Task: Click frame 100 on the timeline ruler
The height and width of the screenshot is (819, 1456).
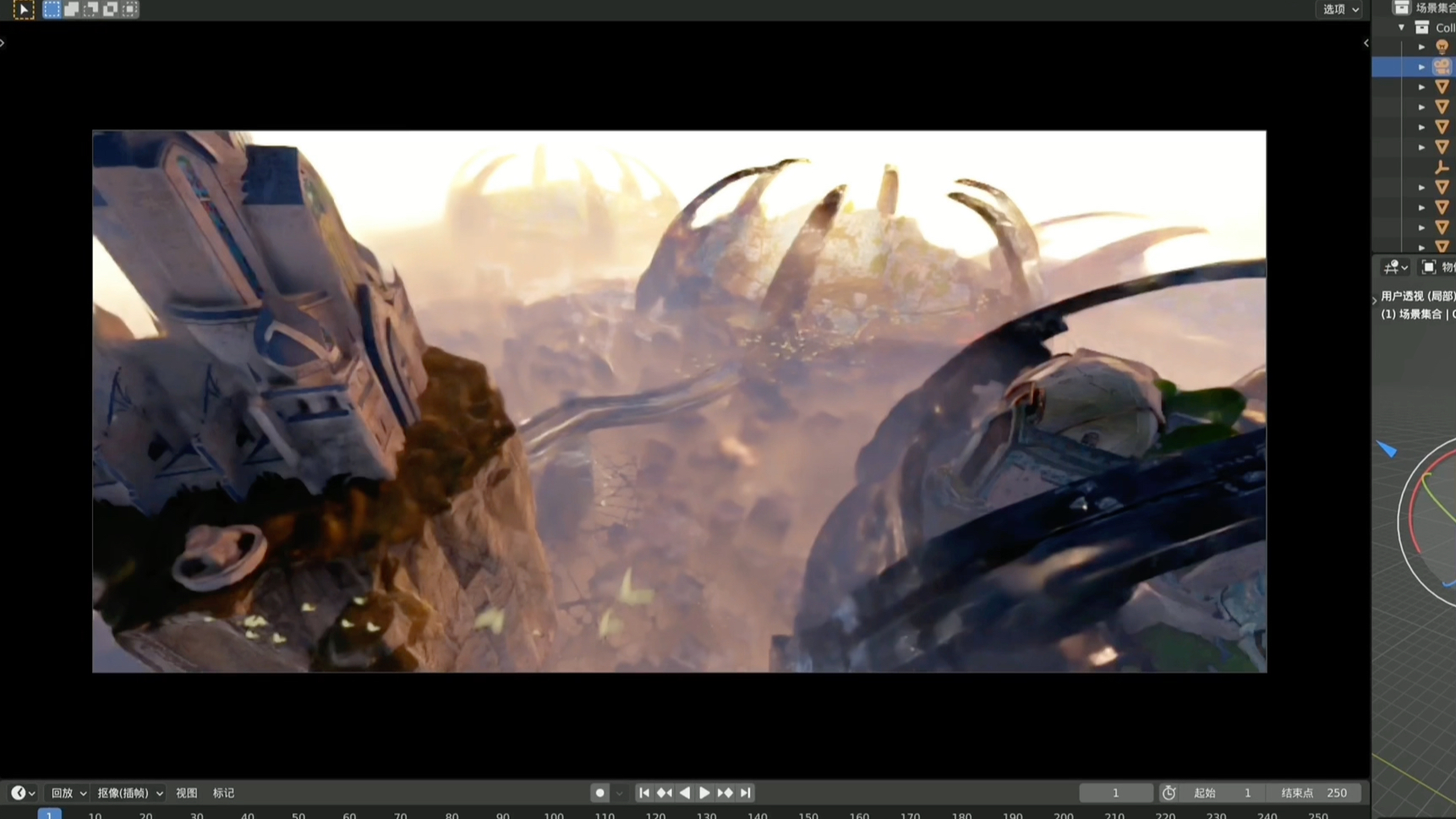Action: coord(554,815)
